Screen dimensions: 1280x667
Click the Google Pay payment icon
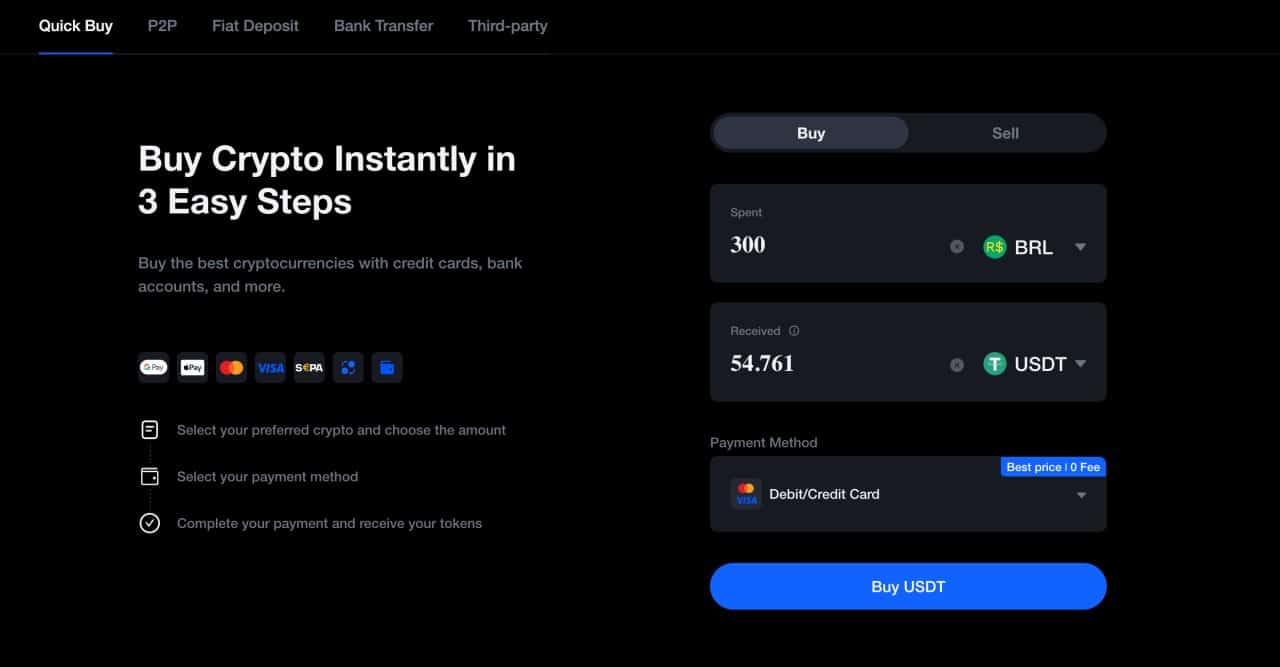pyautogui.click(x=153, y=367)
